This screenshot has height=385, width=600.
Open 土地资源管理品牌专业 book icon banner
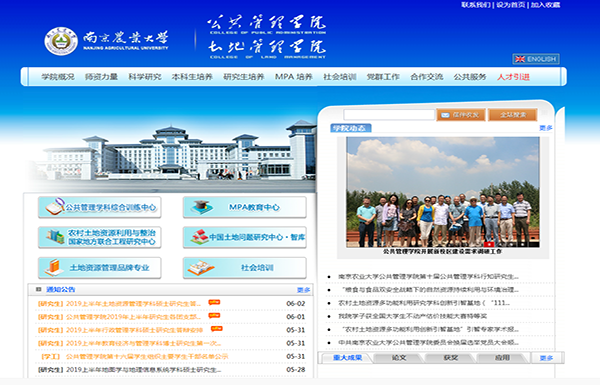coord(99,268)
